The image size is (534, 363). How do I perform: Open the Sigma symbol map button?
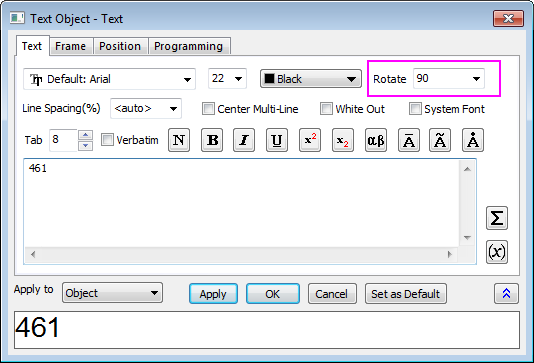click(497, 218)
